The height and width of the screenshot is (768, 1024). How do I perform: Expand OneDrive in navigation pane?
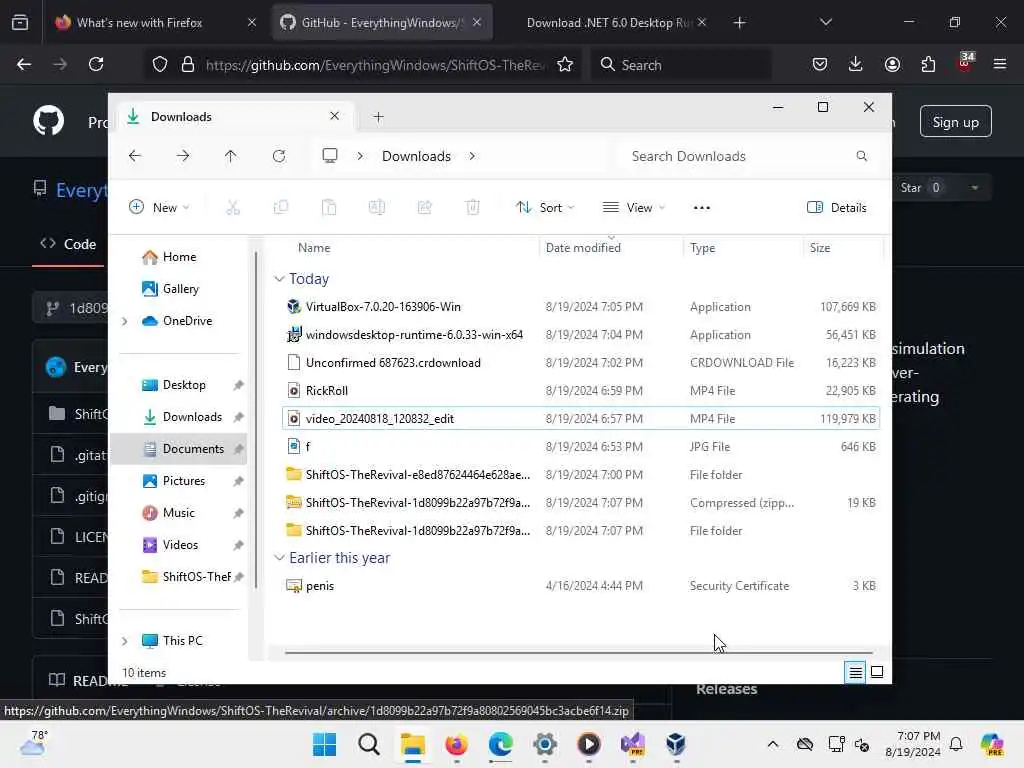point(125,321)
